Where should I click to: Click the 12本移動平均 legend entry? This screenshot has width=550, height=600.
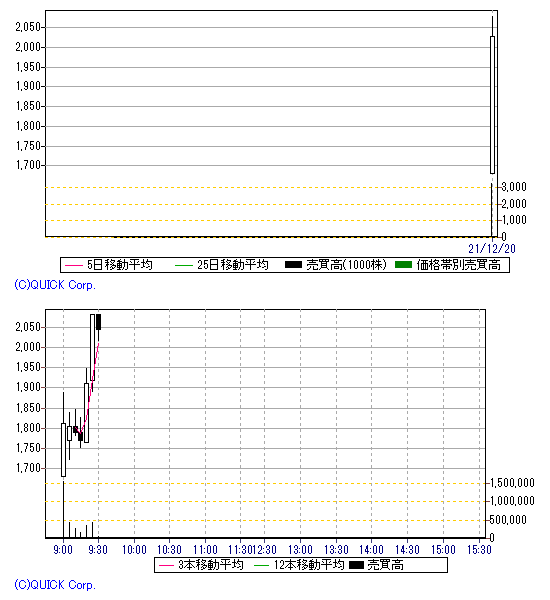coord(299,565)
